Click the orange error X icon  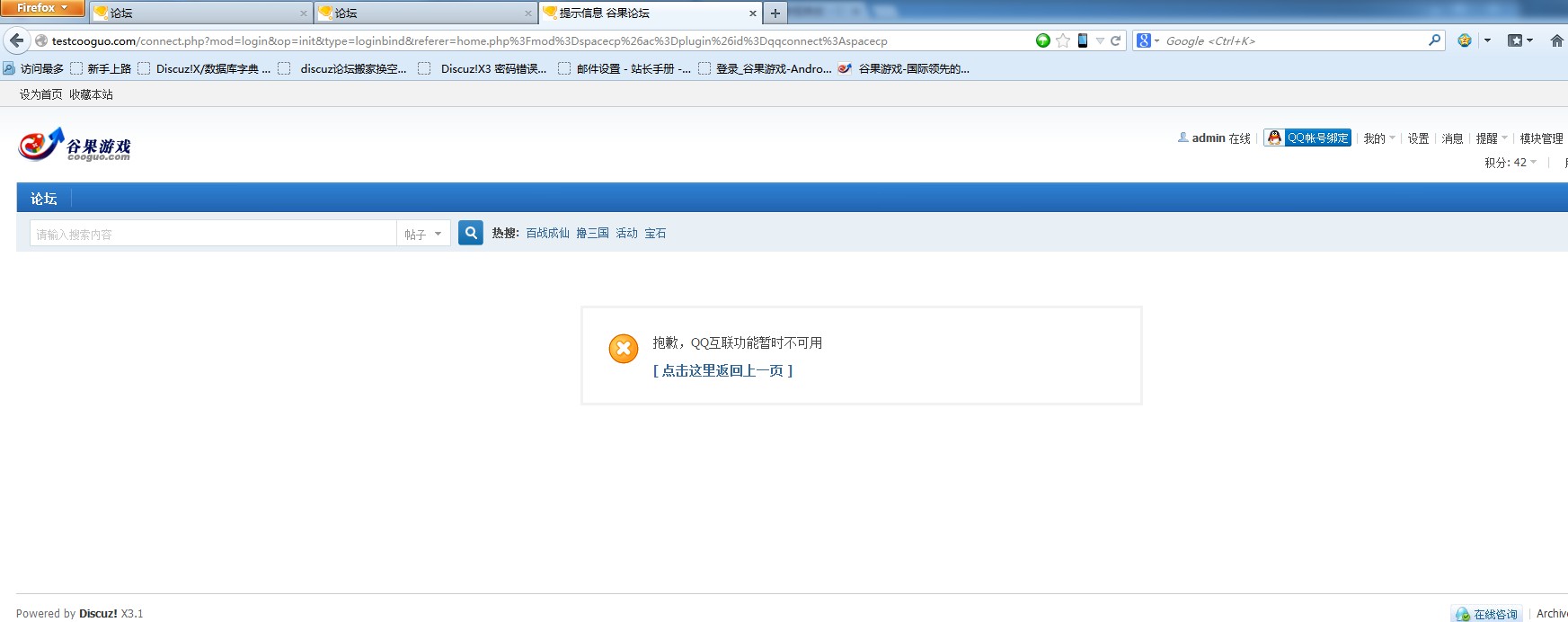pyautogui.click(x=624, y=349)
